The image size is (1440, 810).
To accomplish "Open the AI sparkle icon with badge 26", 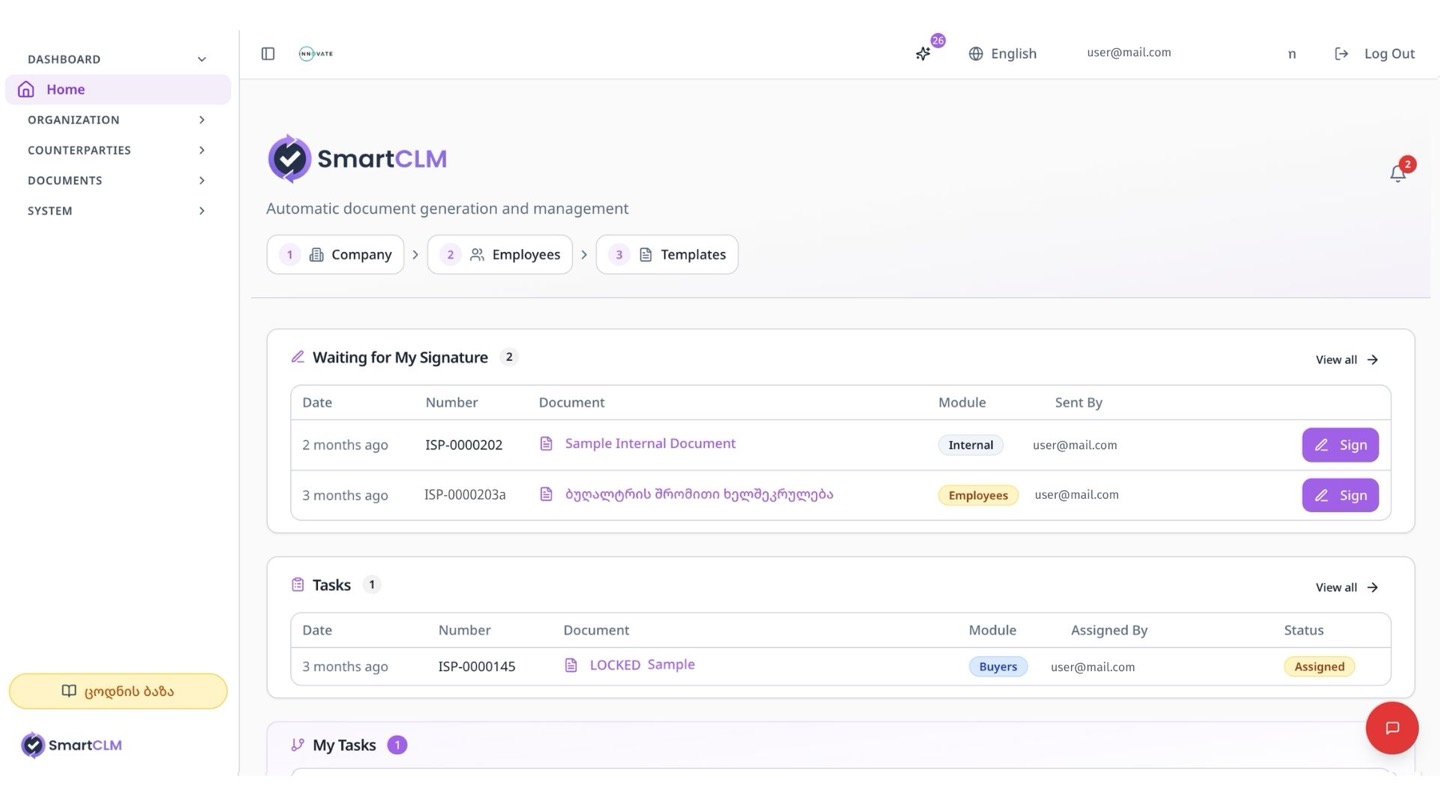I will 923,54.
